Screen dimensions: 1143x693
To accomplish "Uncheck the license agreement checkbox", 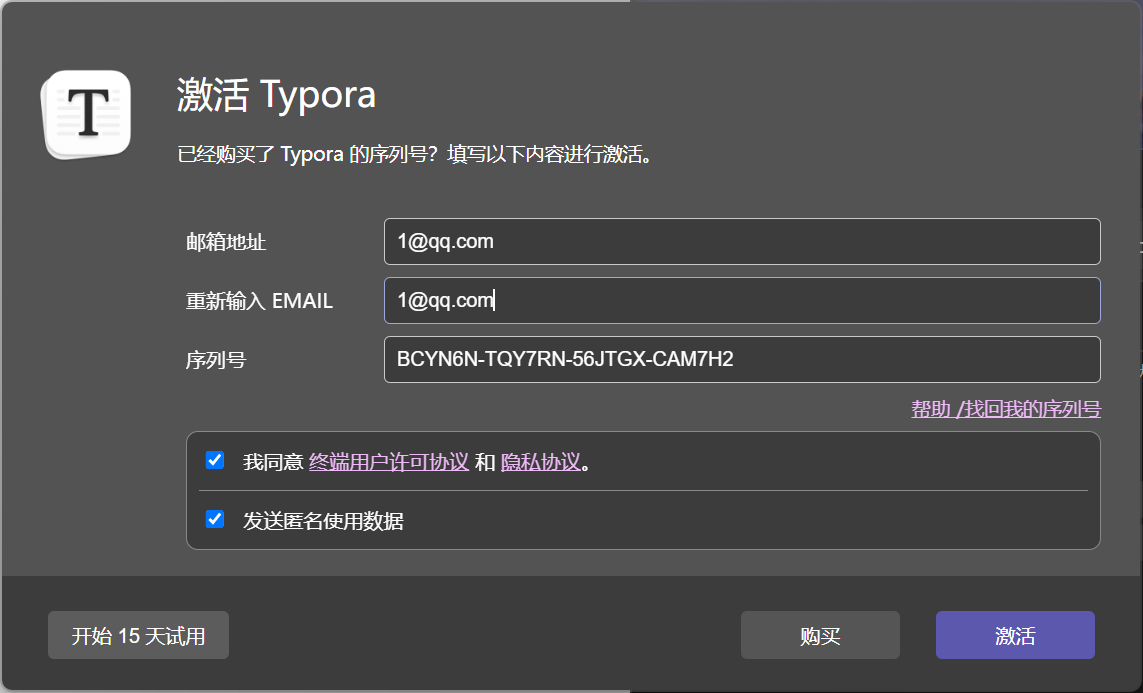I will pos(214,461).
